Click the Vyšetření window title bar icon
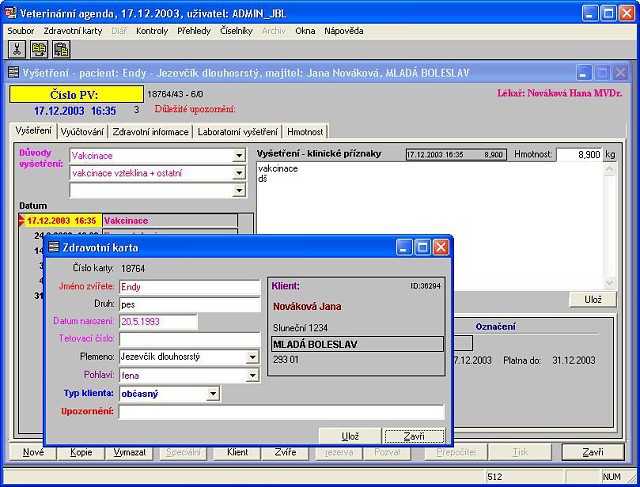The height and width of the screenshot is (487, 640). [x=13, y=73]
